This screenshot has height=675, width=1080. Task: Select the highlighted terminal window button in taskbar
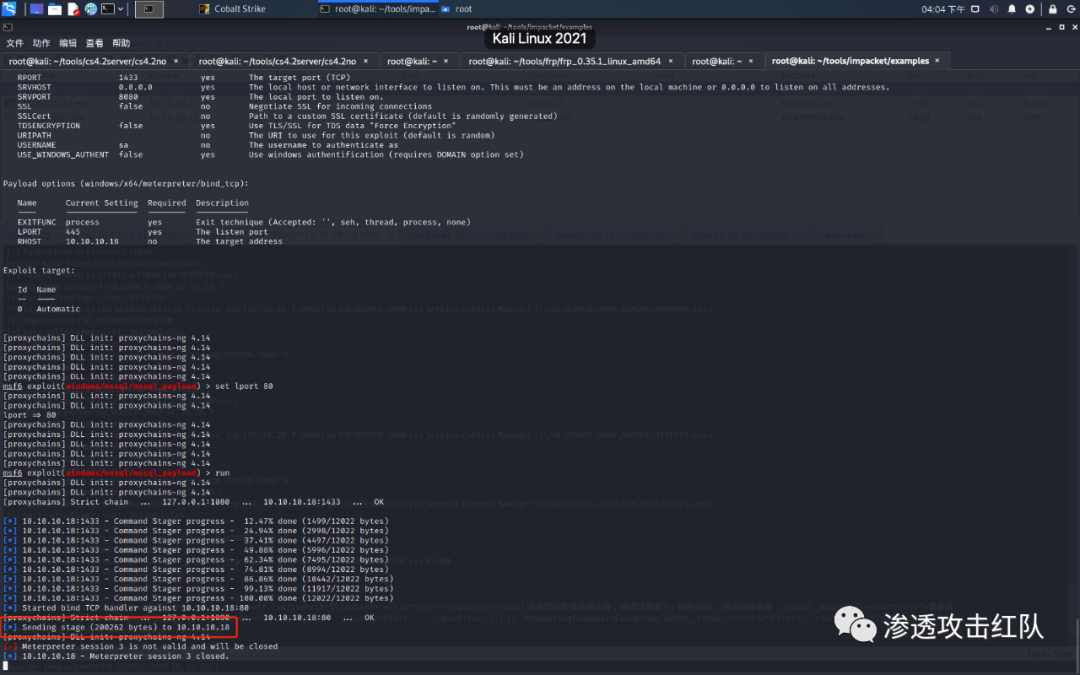149,9
